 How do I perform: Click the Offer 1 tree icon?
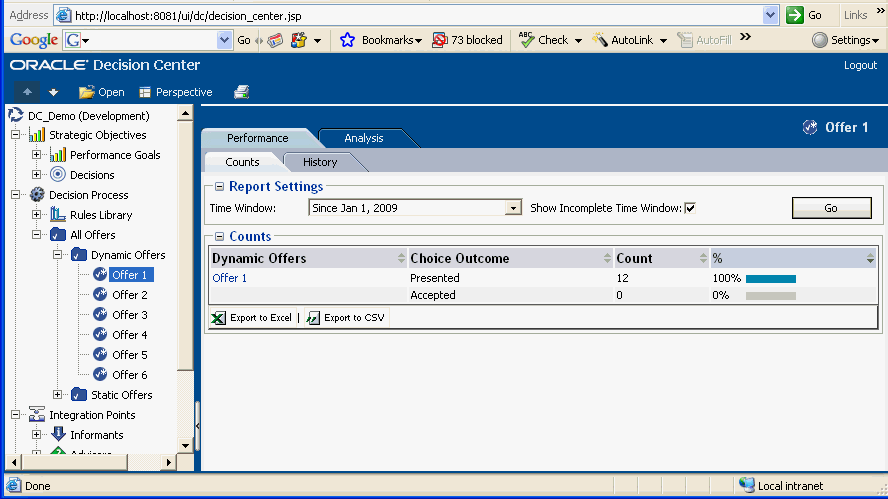click(100, 274)
